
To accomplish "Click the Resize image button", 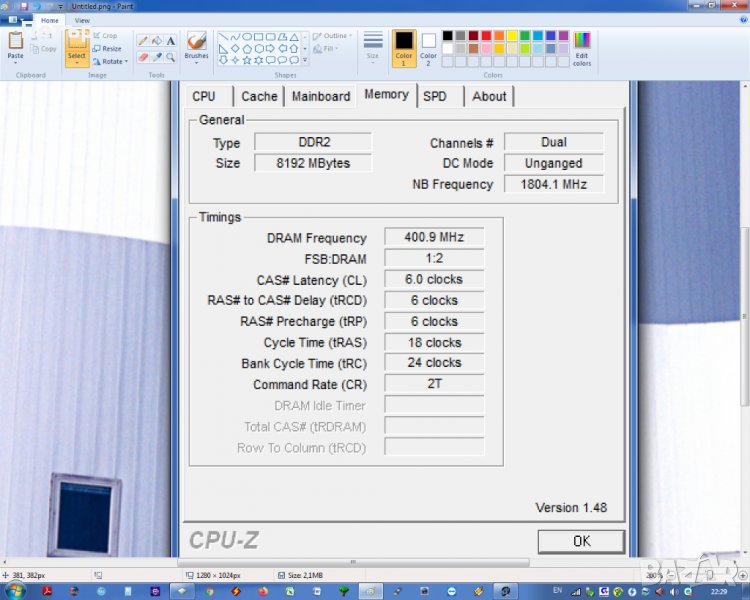I will pyautogui.click(x=107, y=48).
